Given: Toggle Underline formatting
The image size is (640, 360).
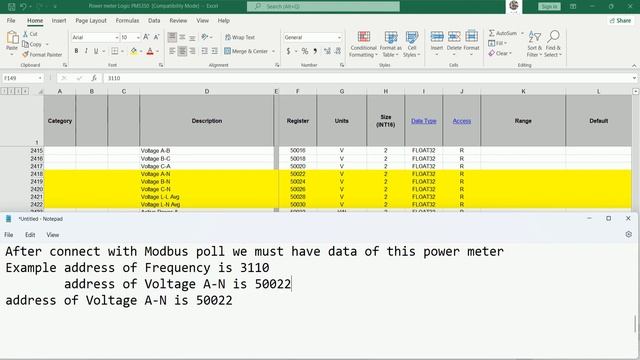Looking at the screenshot, I should point(96,51).
